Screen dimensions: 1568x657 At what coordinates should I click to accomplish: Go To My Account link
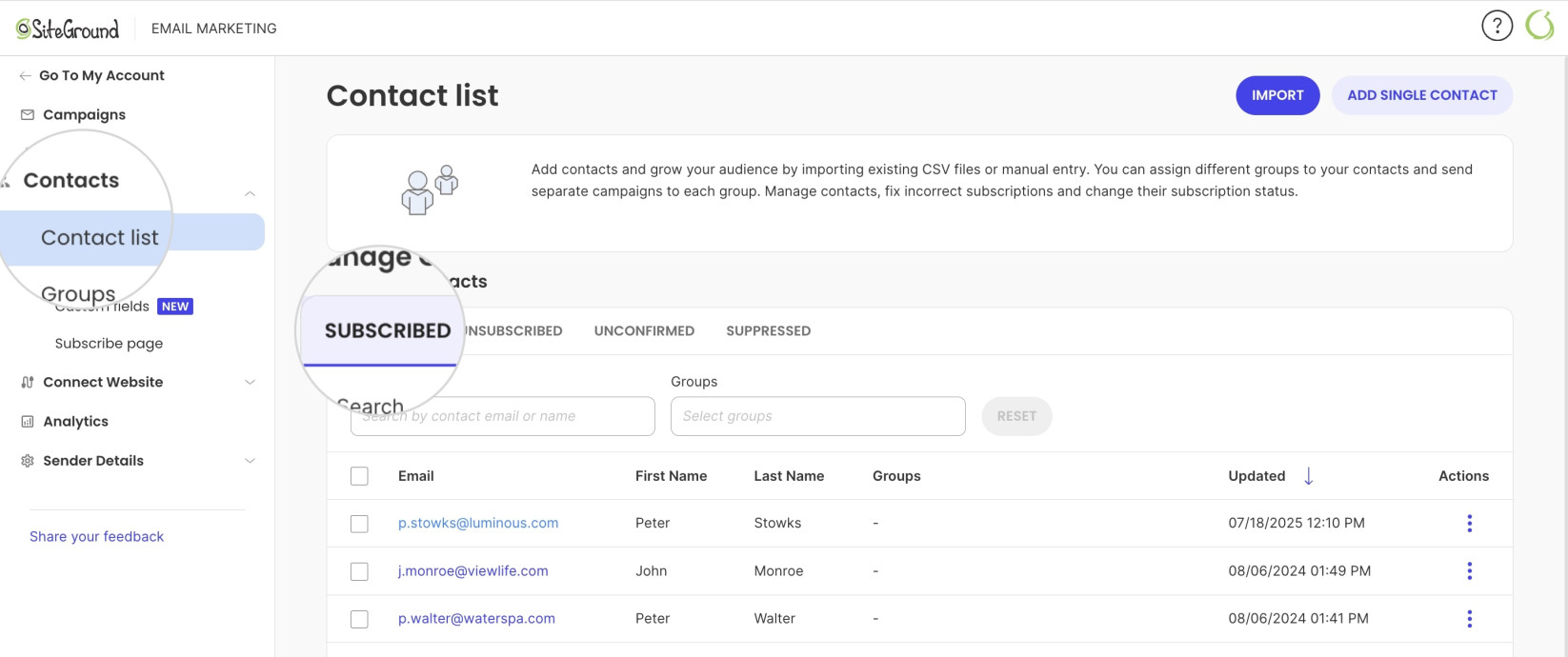click(102, 75)
